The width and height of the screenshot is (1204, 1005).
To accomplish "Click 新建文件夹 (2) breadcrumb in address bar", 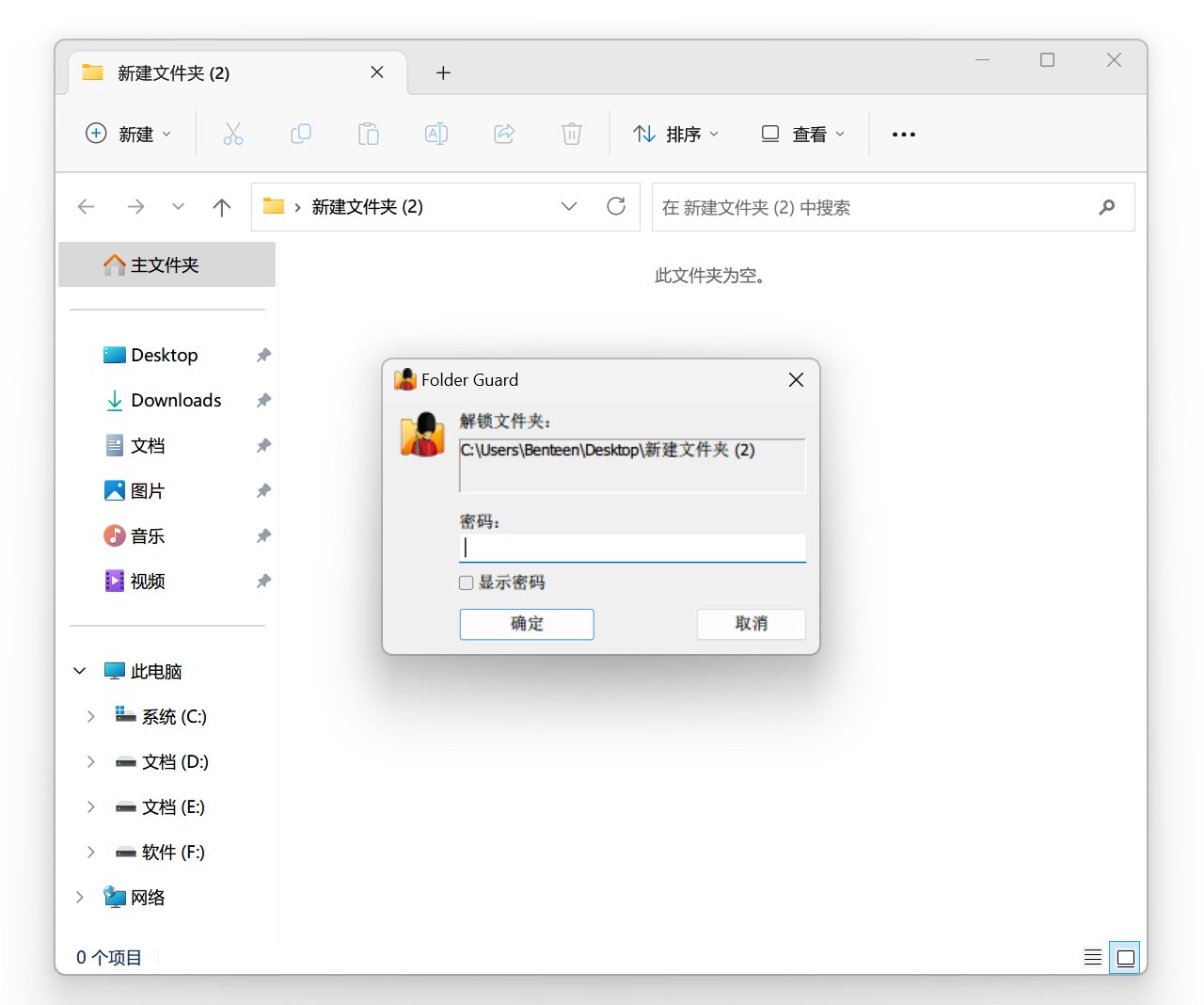I will (x=367, y=207).
